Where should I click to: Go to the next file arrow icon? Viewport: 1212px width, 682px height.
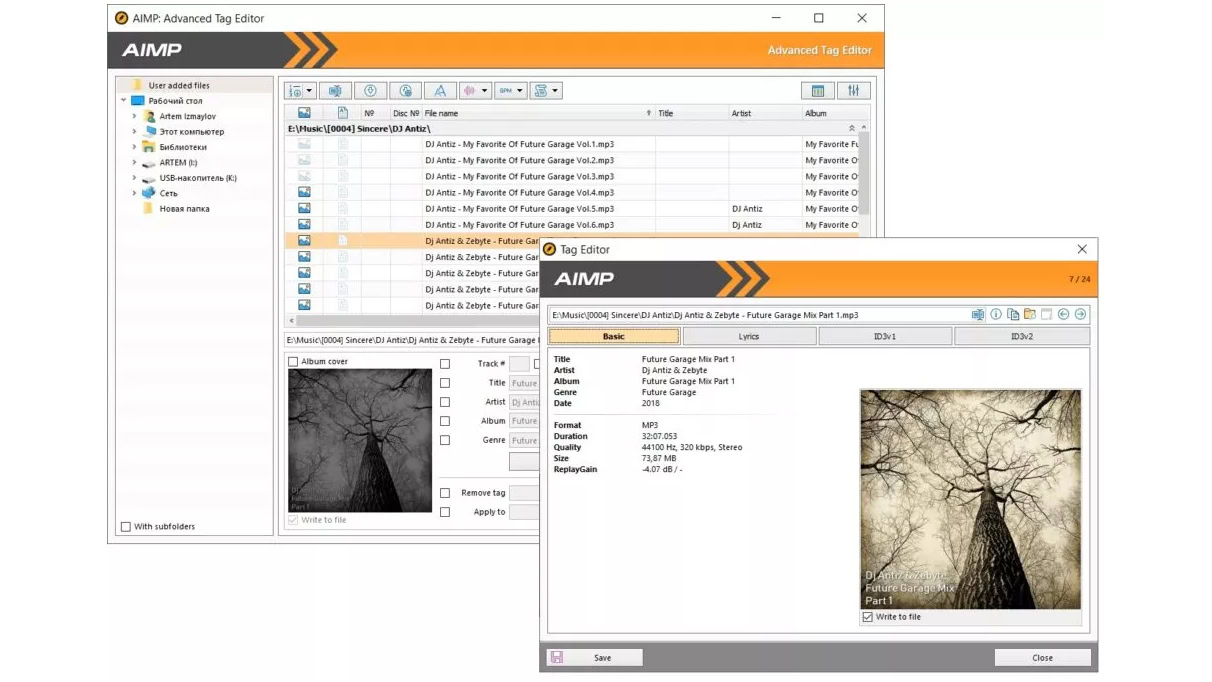pyautogui.click(x=1080, y=315)
